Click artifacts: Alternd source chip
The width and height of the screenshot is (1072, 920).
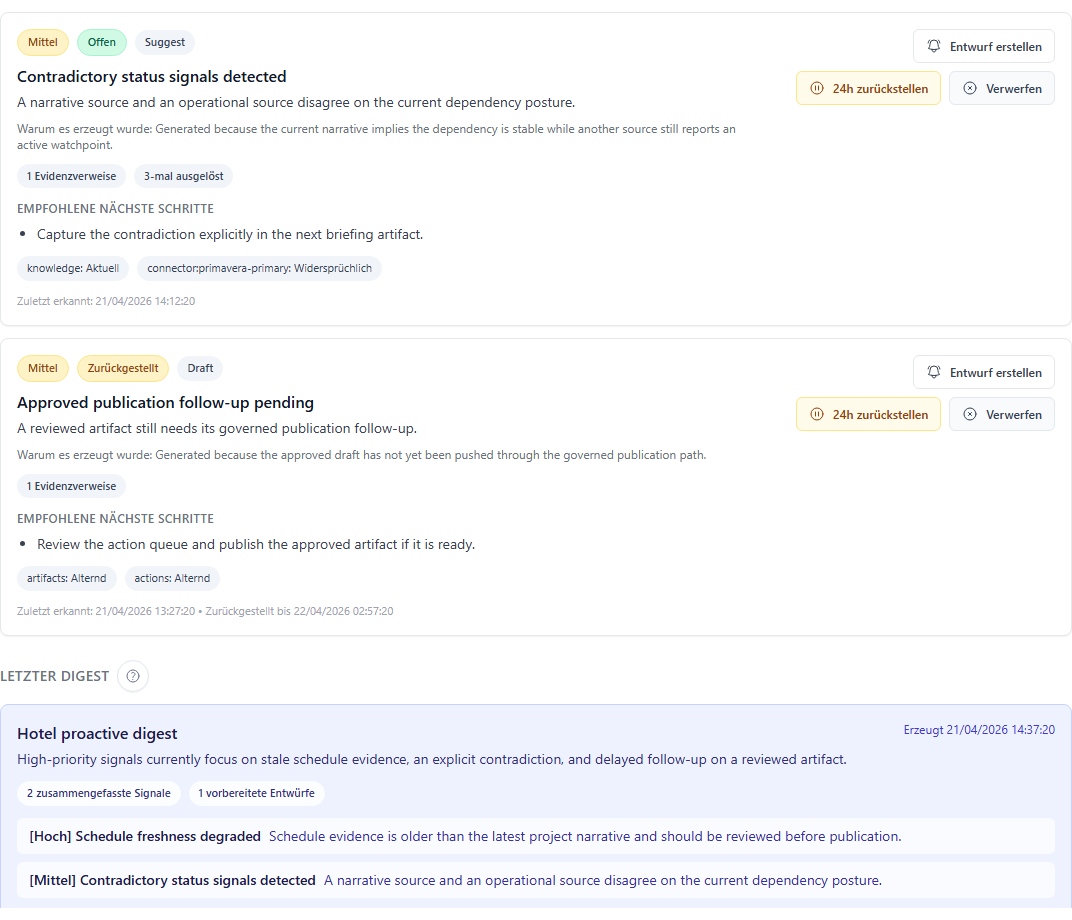[x=67, y=578]
